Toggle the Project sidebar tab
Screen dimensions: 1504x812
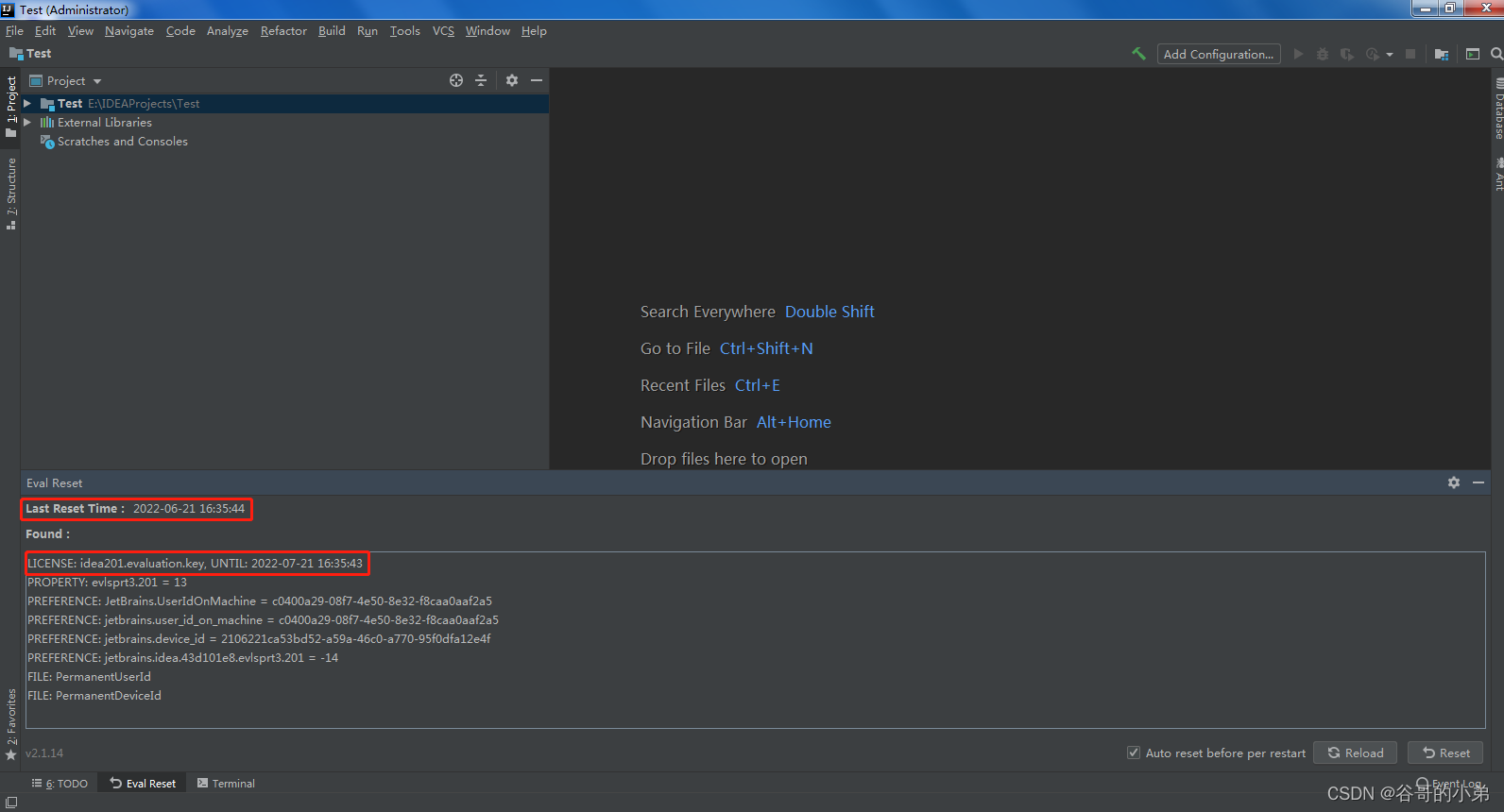(10, 108)
